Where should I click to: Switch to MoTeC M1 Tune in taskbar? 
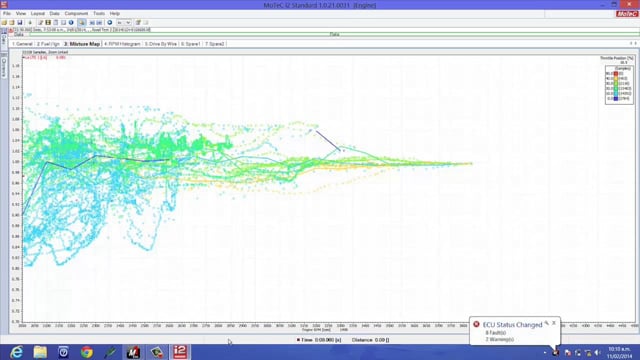(133, 352)
